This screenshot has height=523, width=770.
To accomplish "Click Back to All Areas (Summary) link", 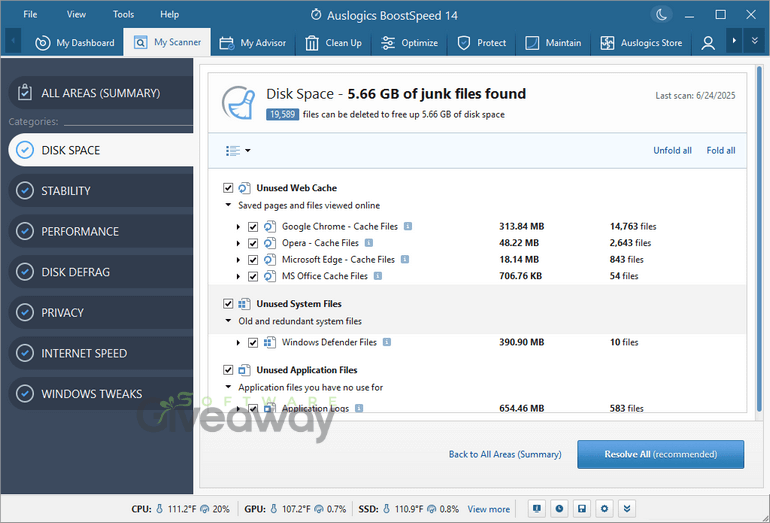I will pos(505,454).
